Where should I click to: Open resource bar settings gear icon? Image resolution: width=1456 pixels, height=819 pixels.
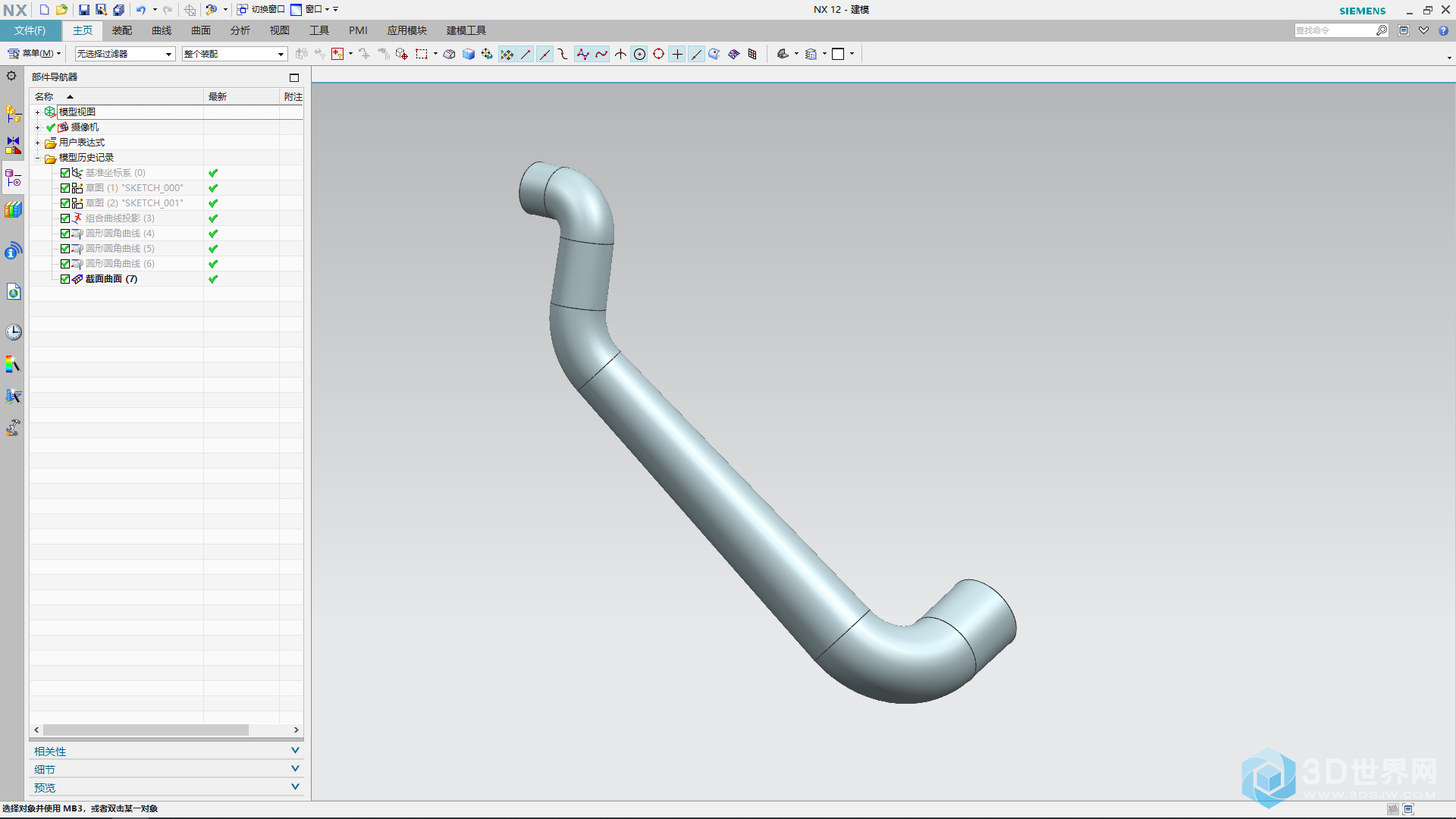(11, 76)
